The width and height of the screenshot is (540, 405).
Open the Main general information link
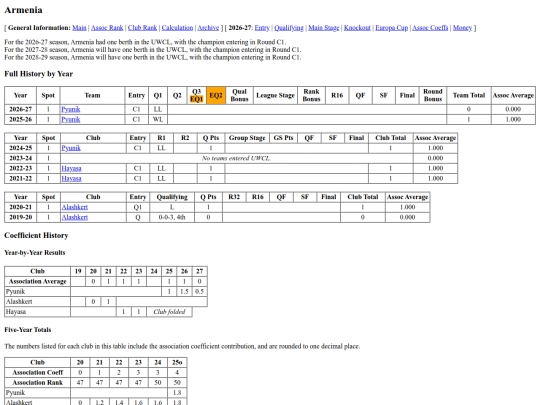(x=79, y=28)
